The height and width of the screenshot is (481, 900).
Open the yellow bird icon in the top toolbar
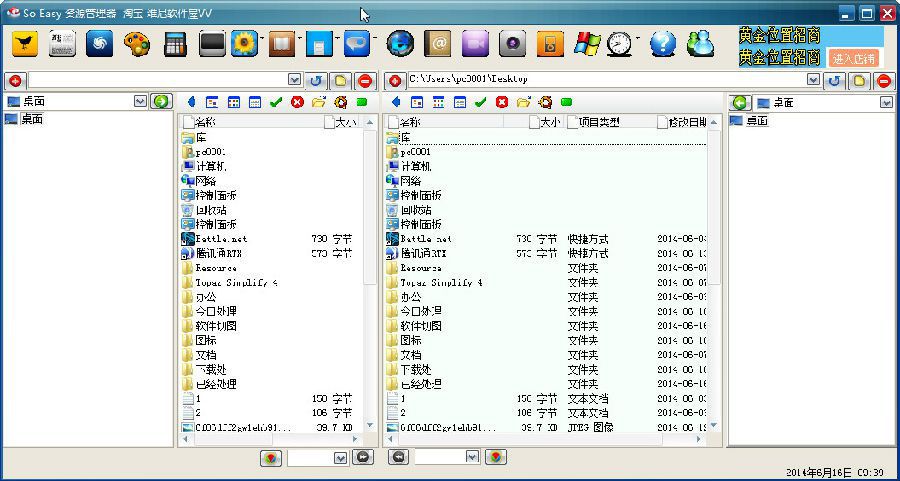[25, 44]
